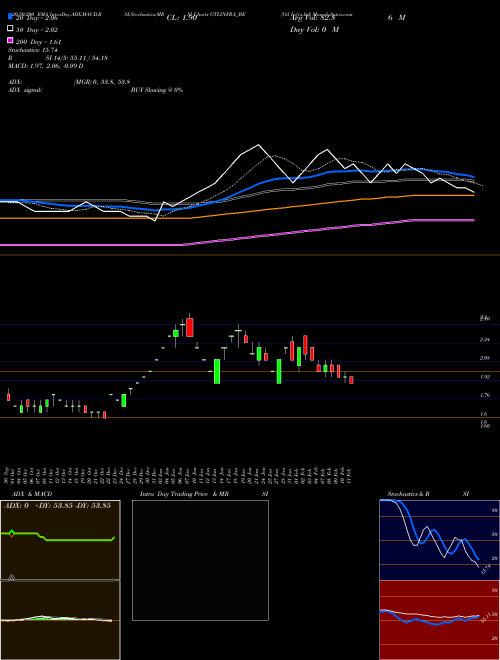Click the white 50 Day legend swatch

click(x=10, y=29)
